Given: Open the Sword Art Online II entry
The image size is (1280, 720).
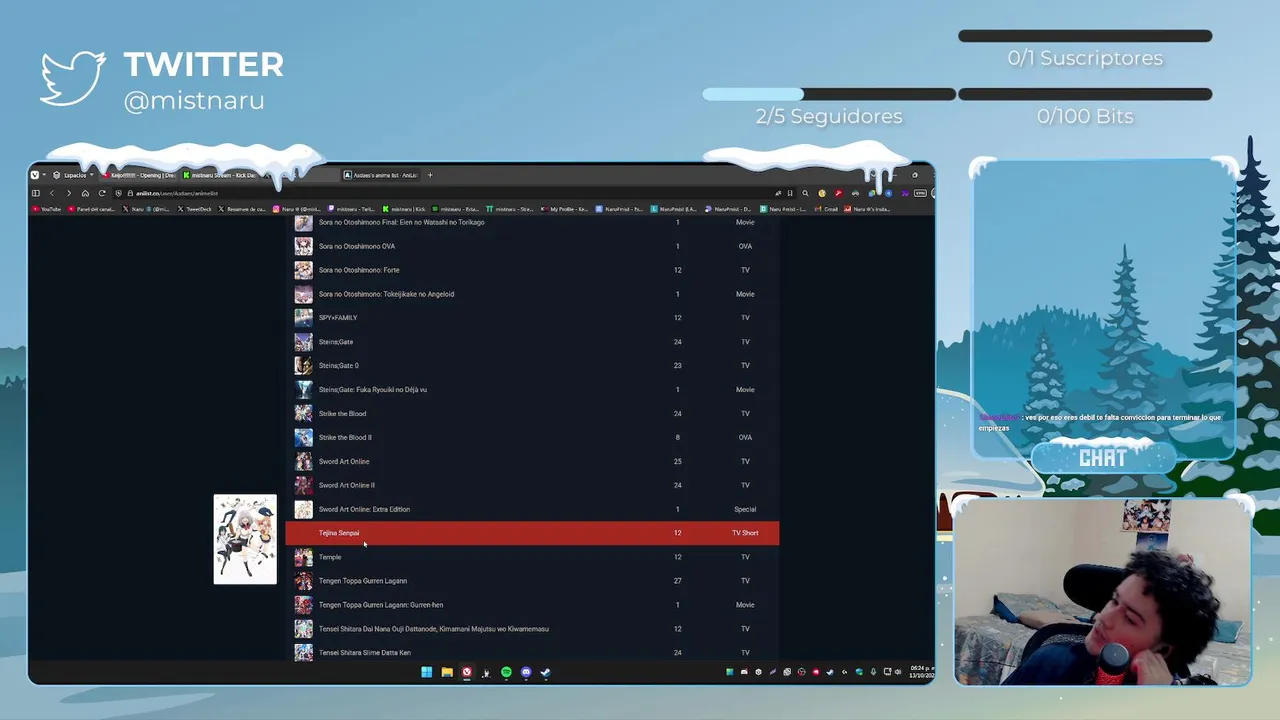Looking at the screenshot, I should coord(347,486).
